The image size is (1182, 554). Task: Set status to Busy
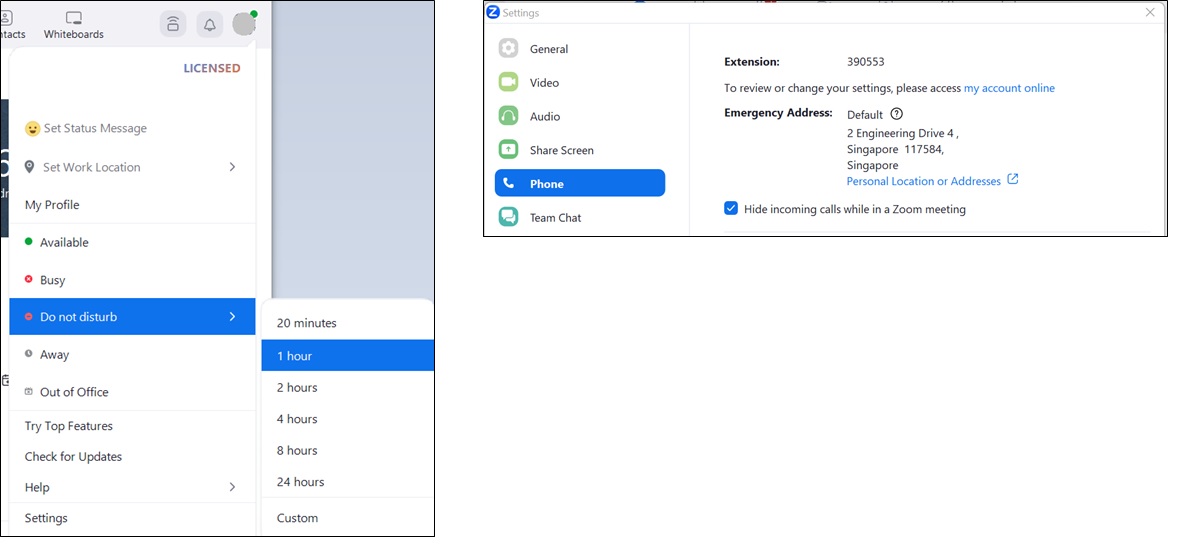(52, 280)
